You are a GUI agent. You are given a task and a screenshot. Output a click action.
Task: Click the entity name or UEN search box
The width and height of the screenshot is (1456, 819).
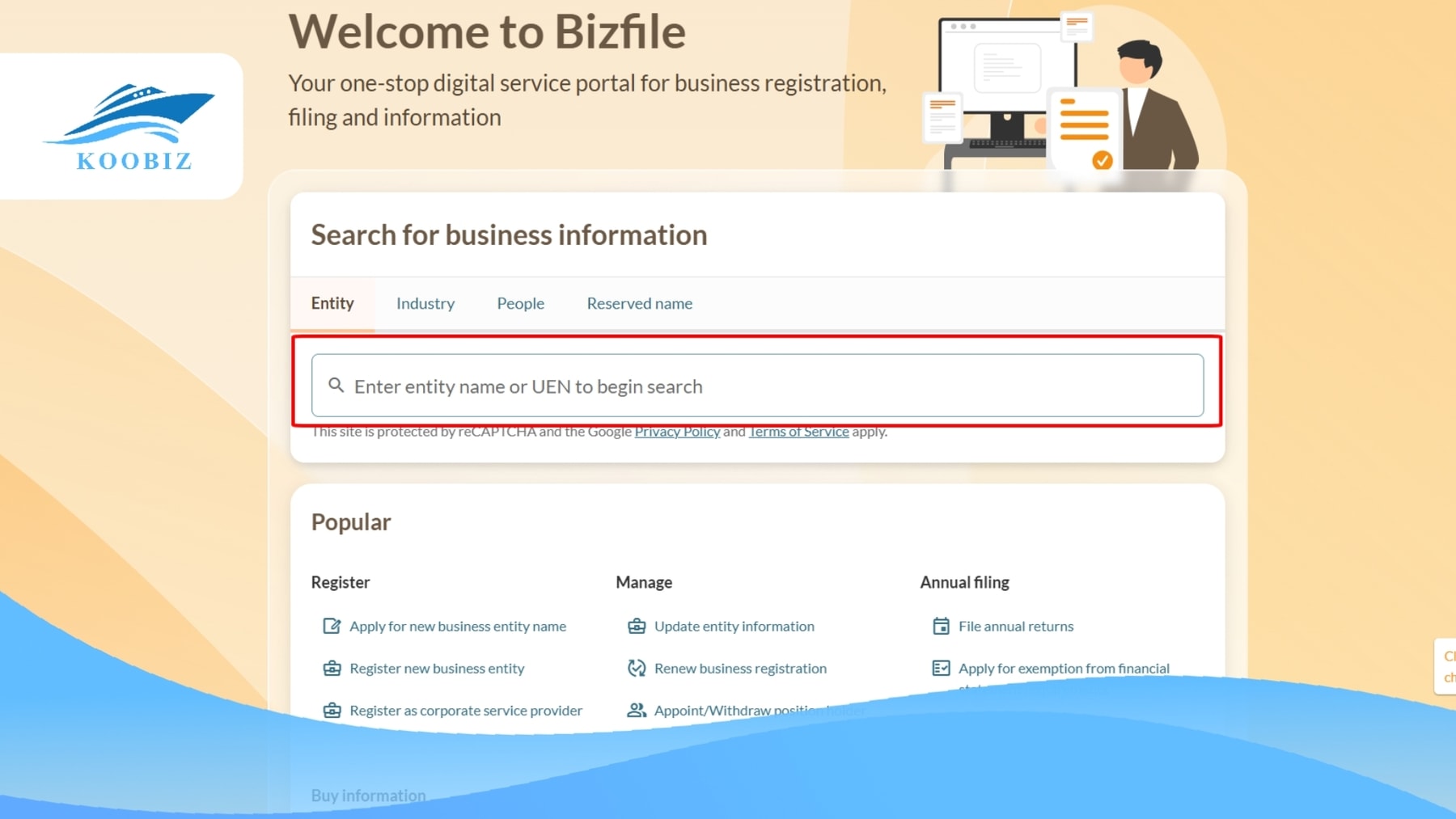(x=756, y=386)
